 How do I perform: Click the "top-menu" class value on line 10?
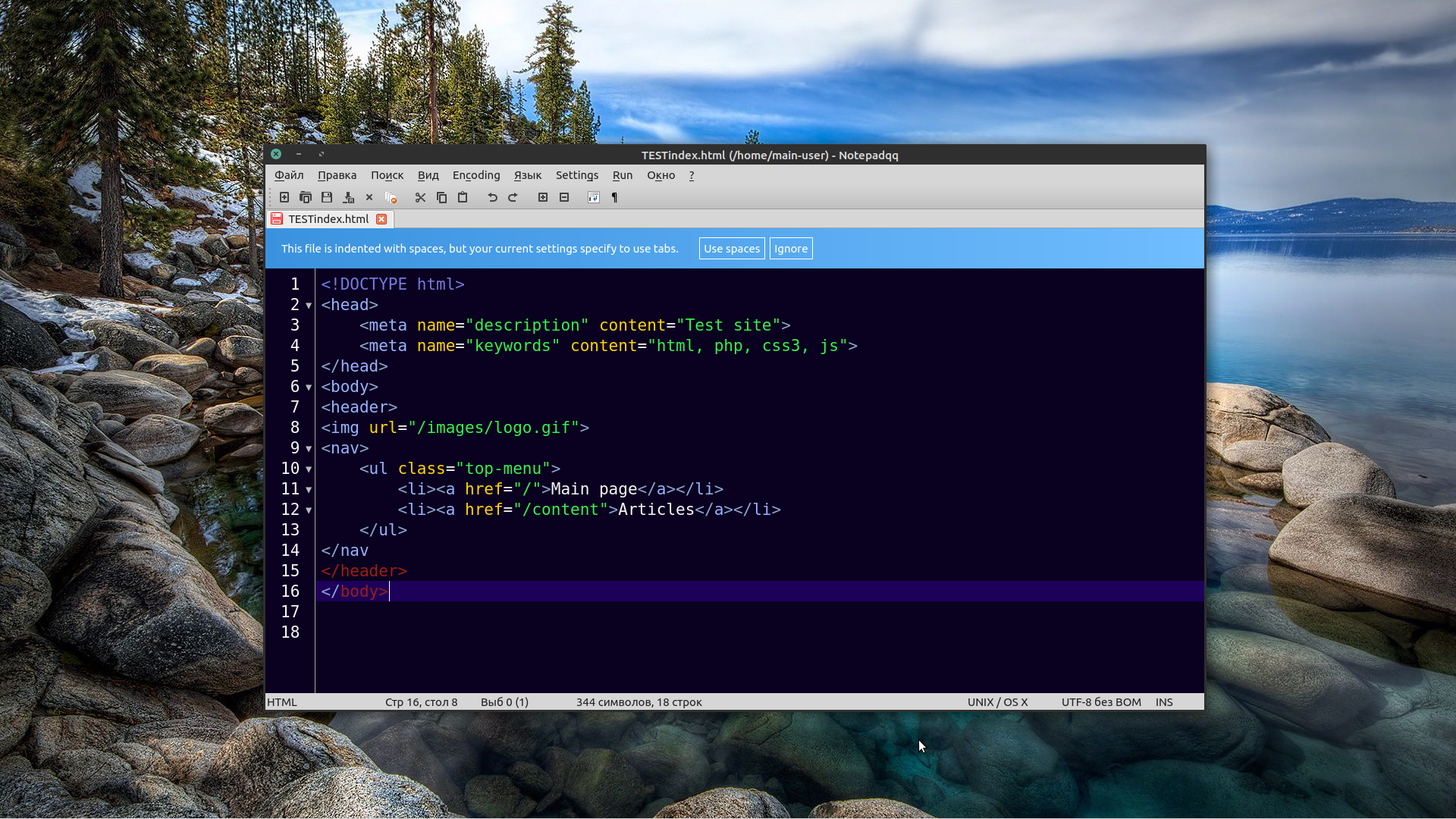tap(503, 469)
